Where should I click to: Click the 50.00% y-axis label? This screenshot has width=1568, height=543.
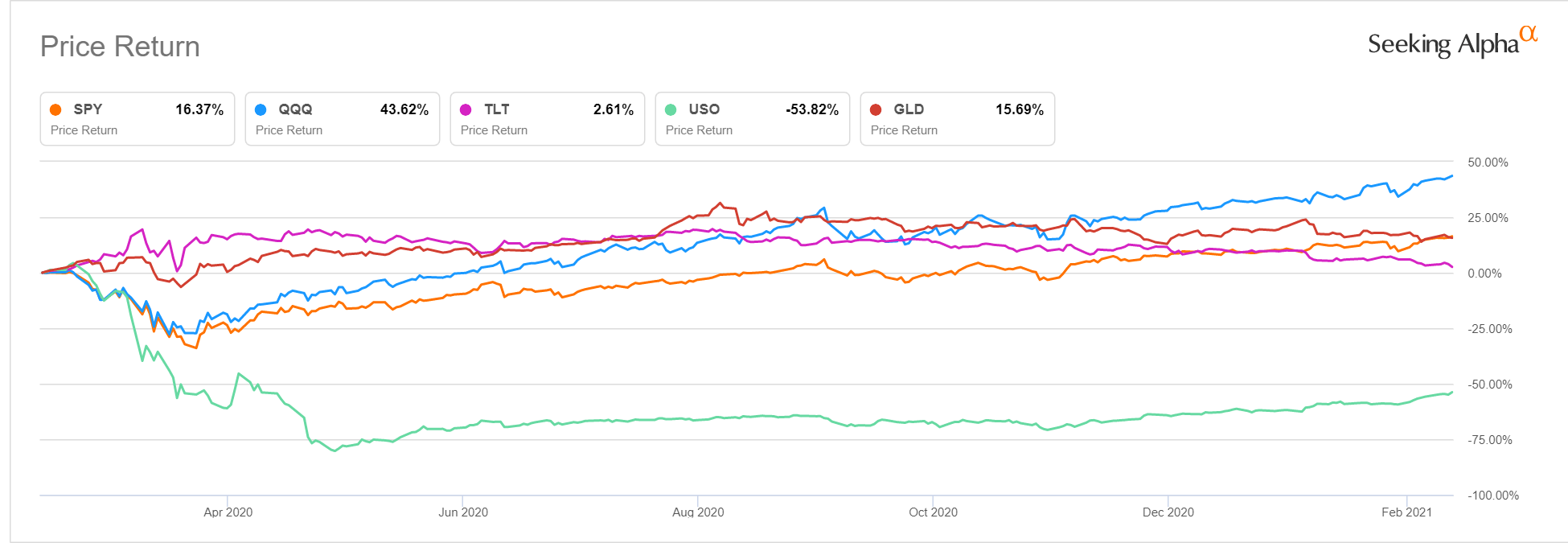click(x=1488, y=162)
